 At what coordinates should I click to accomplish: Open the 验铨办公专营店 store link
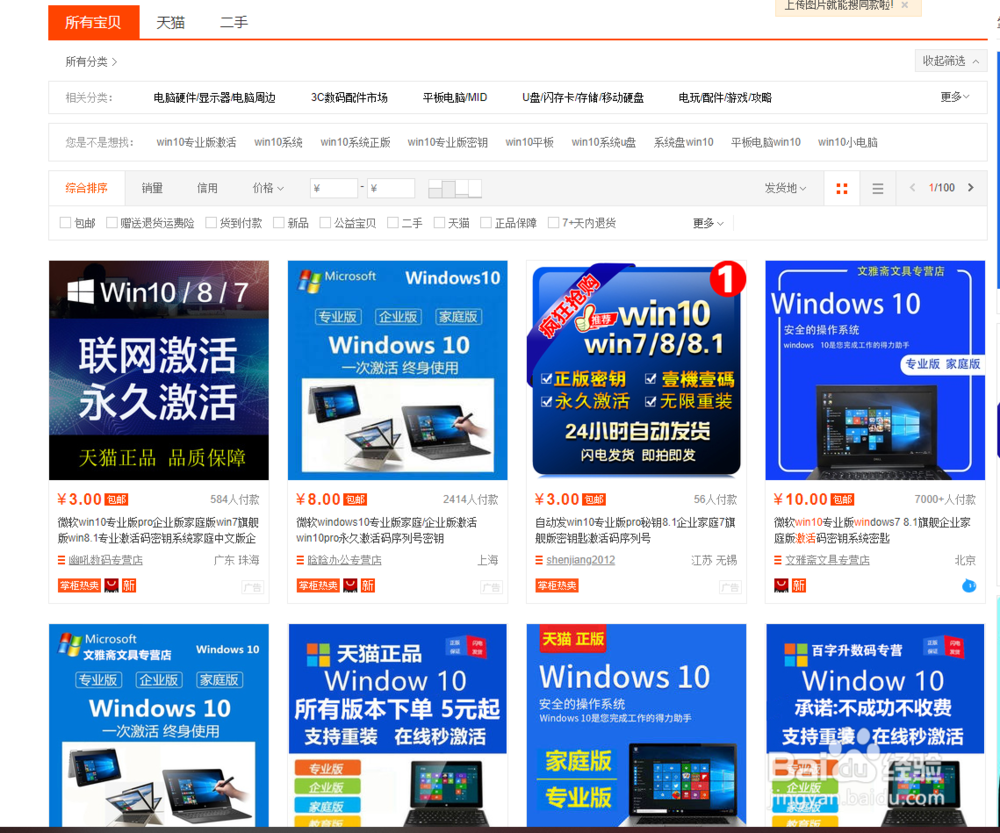point(343,560)
